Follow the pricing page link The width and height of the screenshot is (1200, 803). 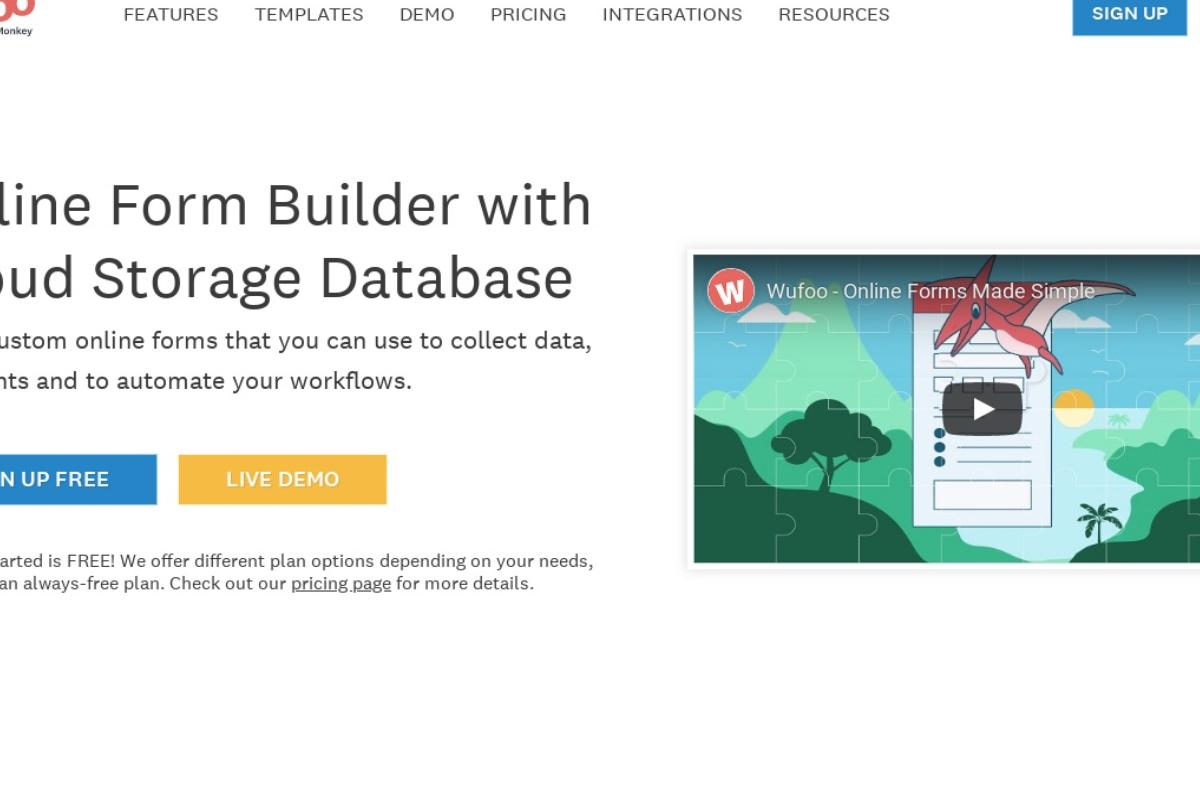click(x=341, y=583)
